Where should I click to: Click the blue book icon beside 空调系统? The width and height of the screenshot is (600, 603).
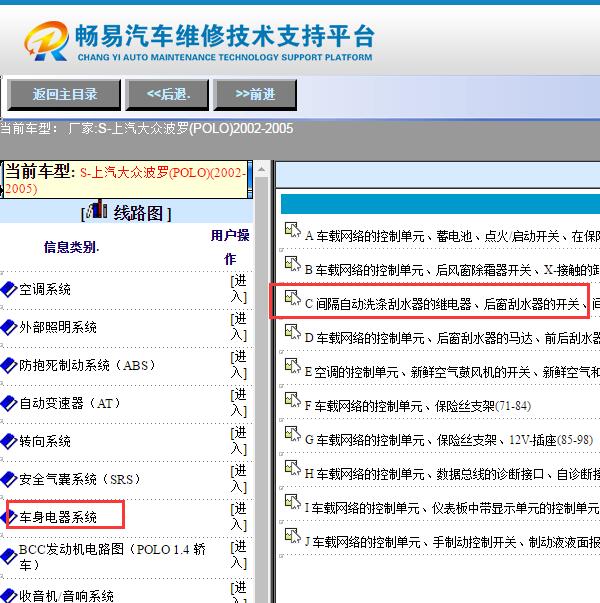click(8, 289)
